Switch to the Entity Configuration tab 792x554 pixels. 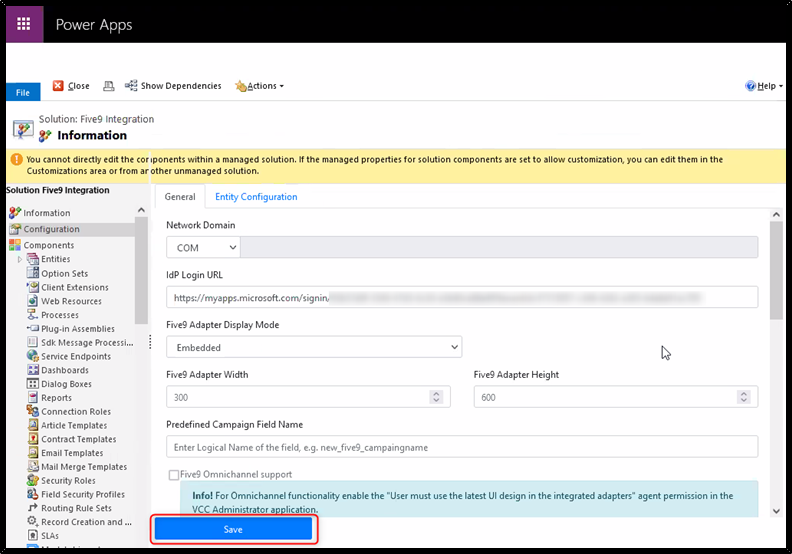256,196
